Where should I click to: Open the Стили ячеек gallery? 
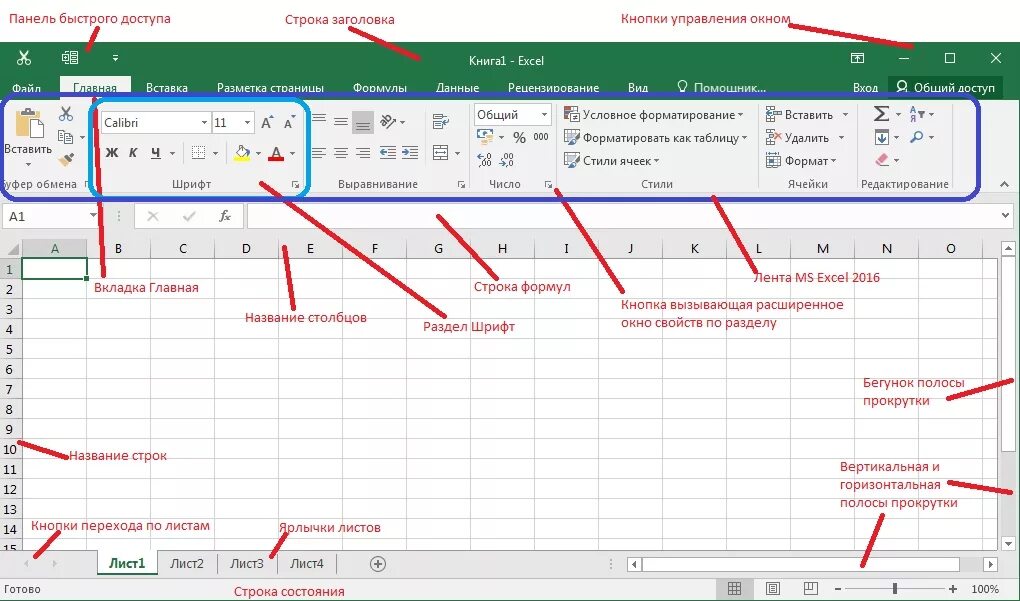click(612, 161)
